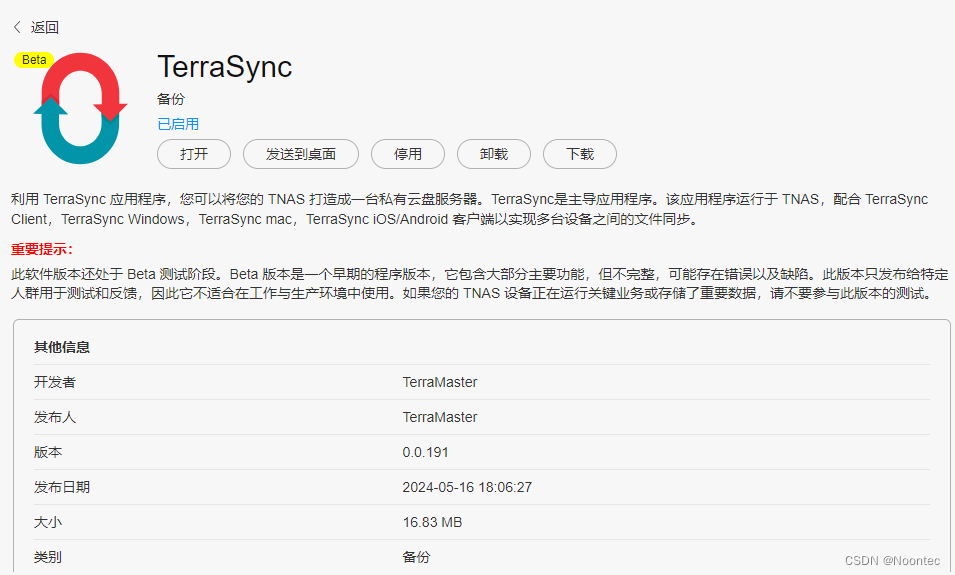The height and width of the screenshot is (575, 955).
Task: Click the red 重要提示 heading
Action: click(x=42, y=249)
